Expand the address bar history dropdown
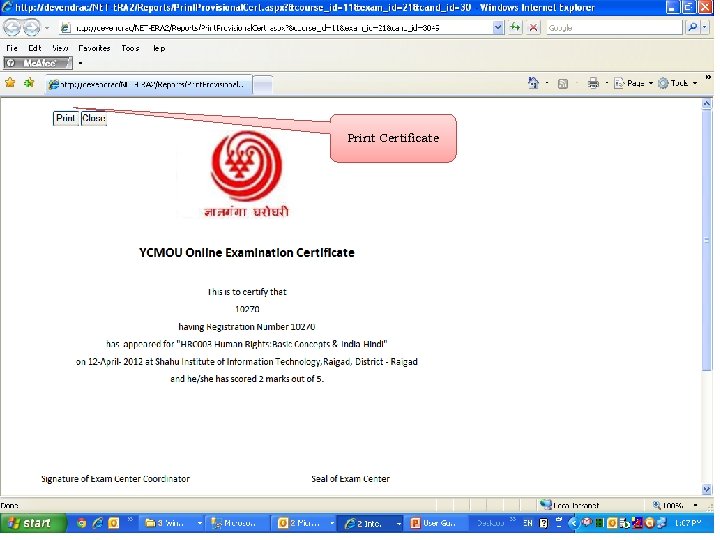This screenshot has height=540, width=720. tap(498, 28)
